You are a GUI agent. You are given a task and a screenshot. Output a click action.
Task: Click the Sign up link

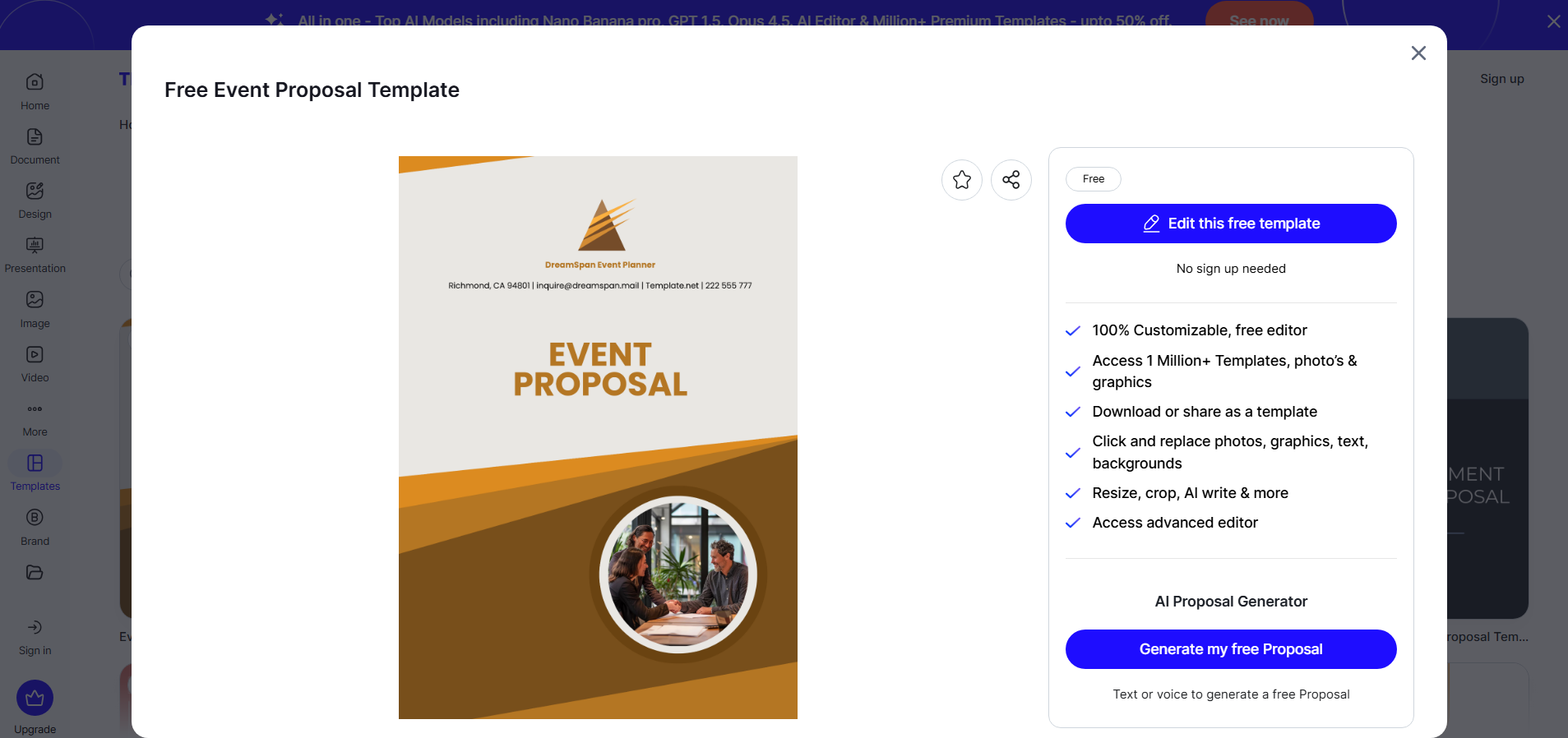(x=1502, y=79)
